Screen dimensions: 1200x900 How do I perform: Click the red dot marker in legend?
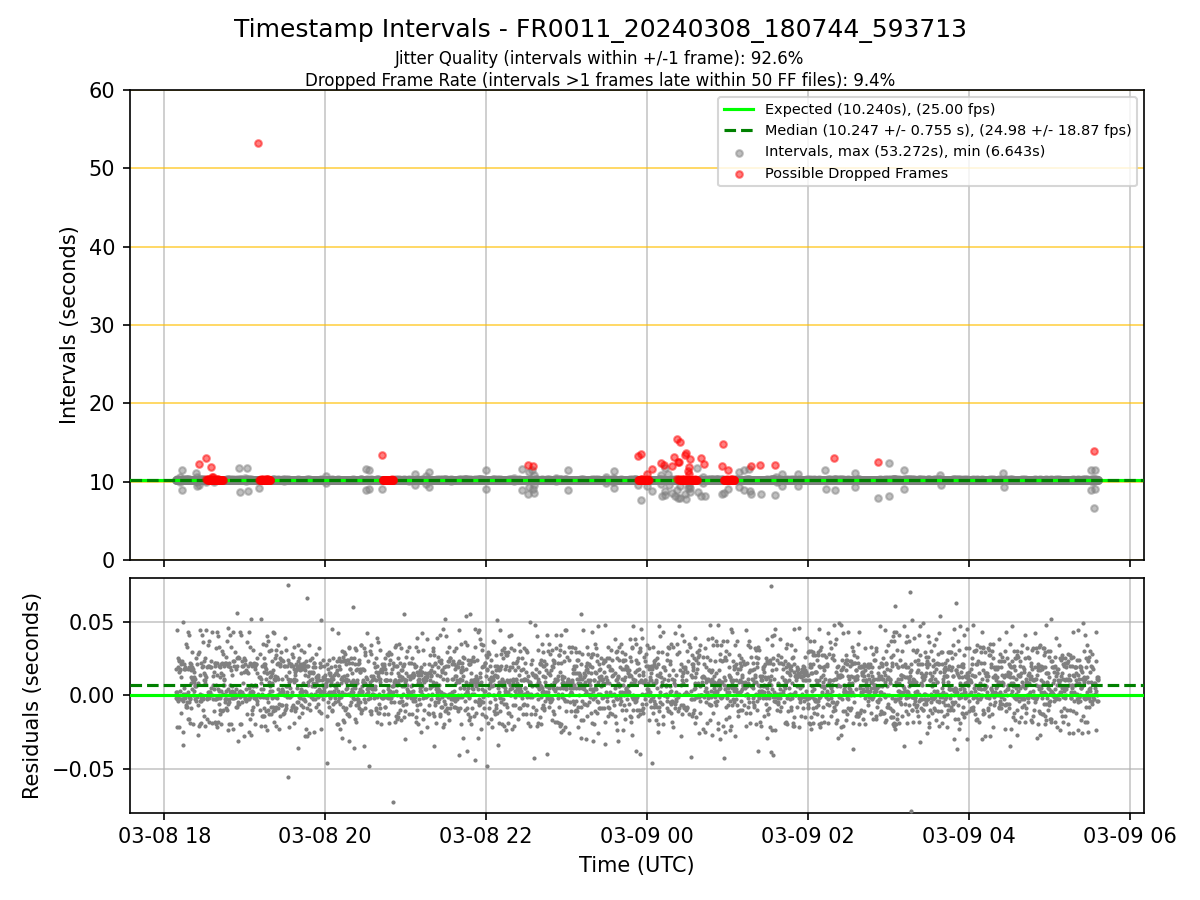739,174
